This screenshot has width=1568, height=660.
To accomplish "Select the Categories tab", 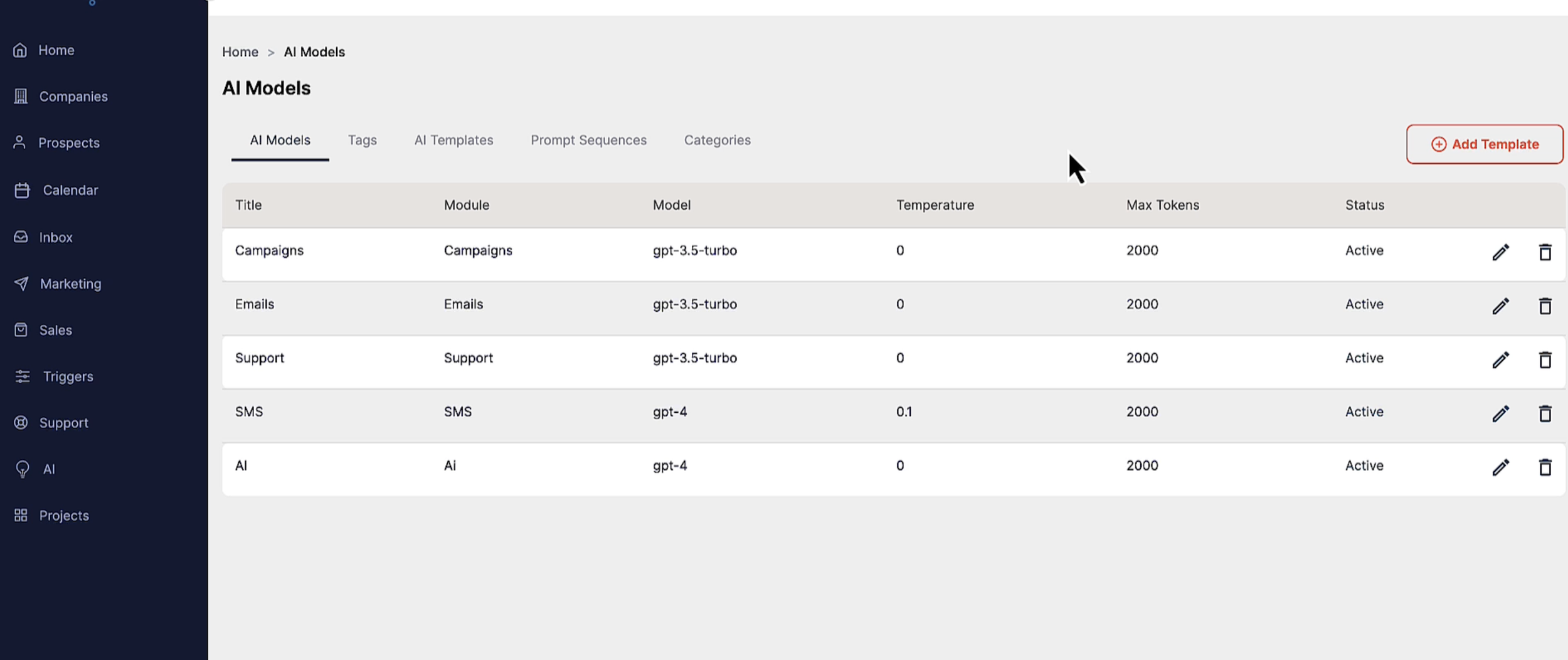I will [x=717, y=141].
